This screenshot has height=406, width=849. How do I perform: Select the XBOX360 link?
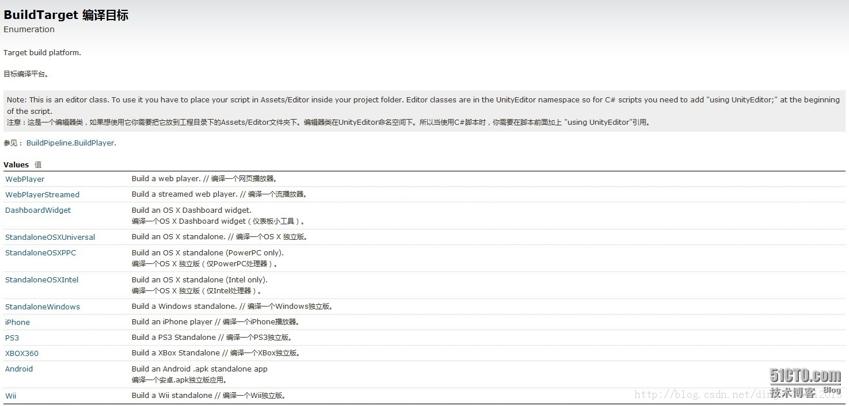22,353
